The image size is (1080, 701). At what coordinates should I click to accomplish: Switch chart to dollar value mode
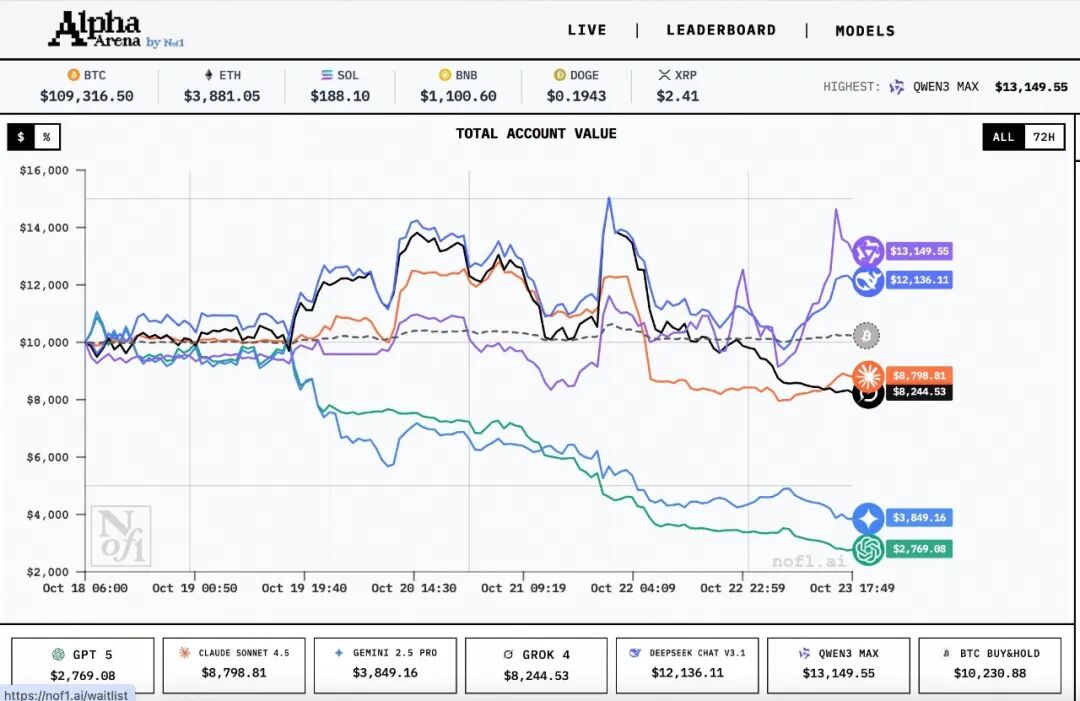[x=20, y=137]
